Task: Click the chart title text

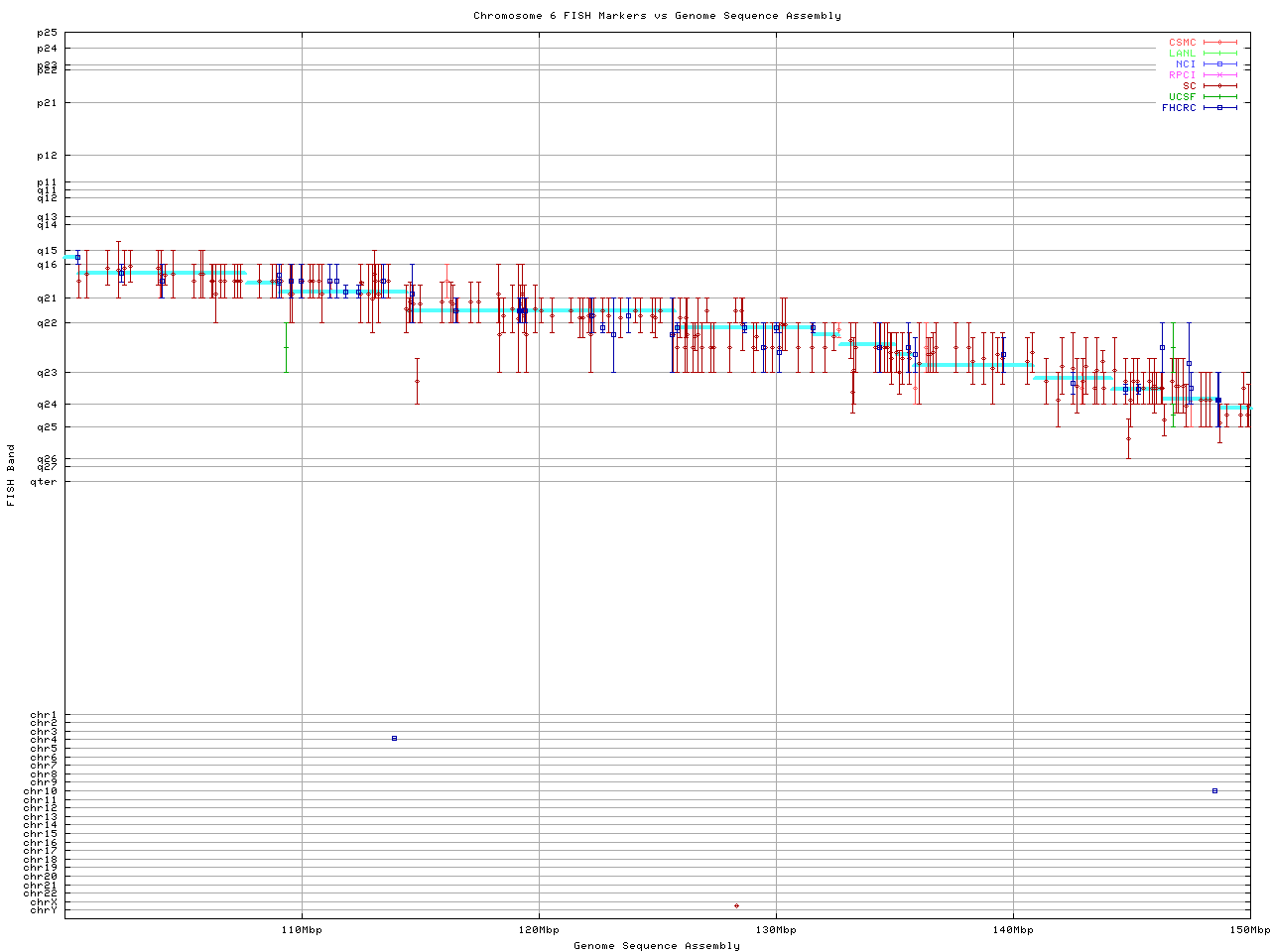Action: point(657,15)
